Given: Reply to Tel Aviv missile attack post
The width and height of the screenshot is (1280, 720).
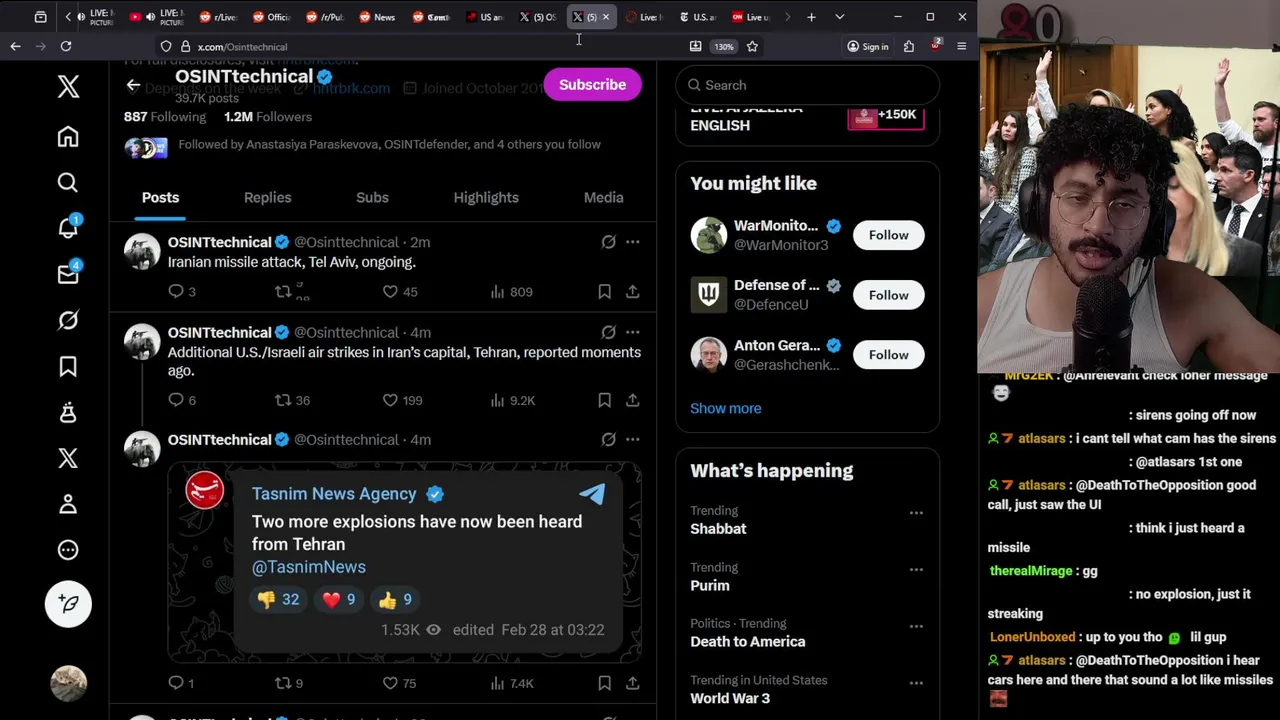Looking at the screenshot, I should click(x=176, y=292).
